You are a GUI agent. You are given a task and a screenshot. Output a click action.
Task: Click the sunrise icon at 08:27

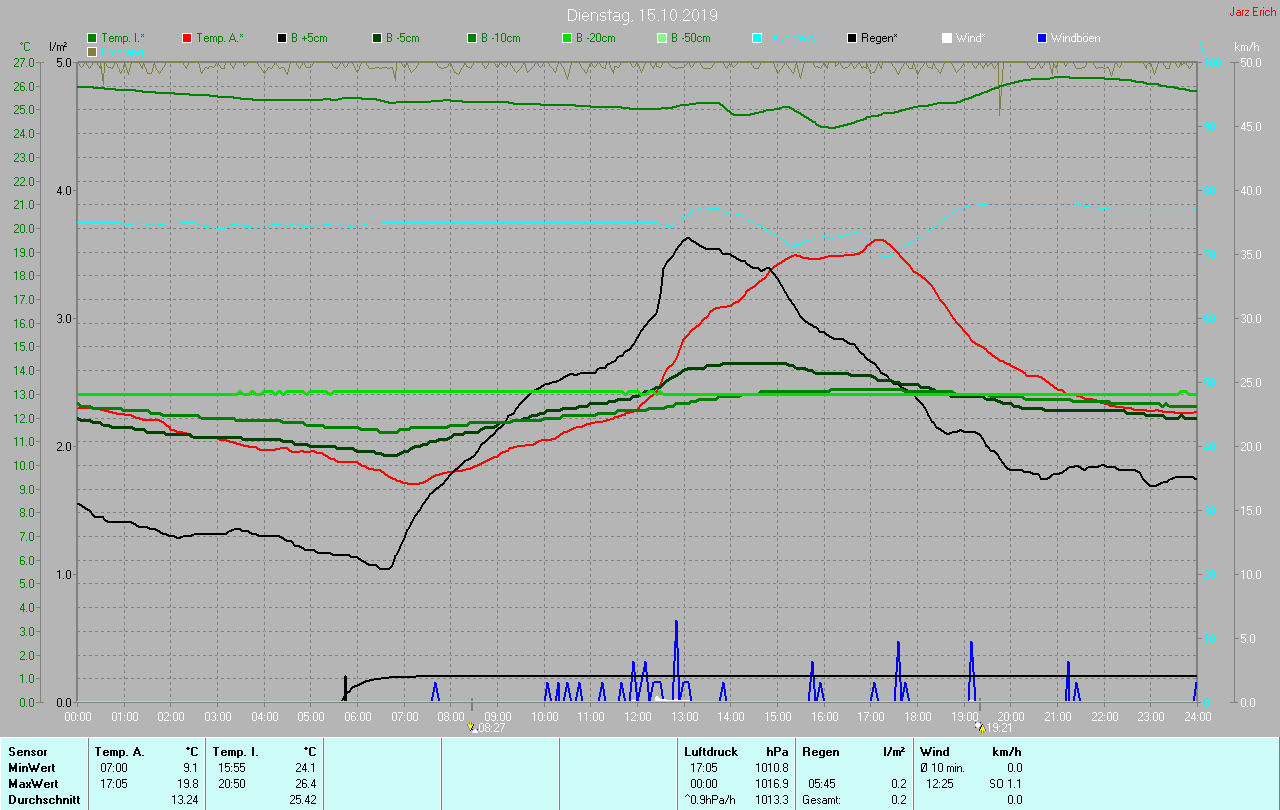click(471, 728)
